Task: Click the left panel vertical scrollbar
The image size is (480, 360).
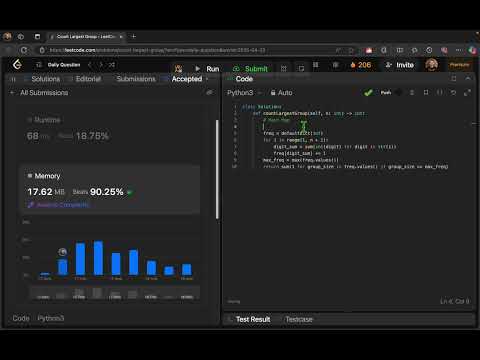Action: pyautogui.click(x=217, y=169)
